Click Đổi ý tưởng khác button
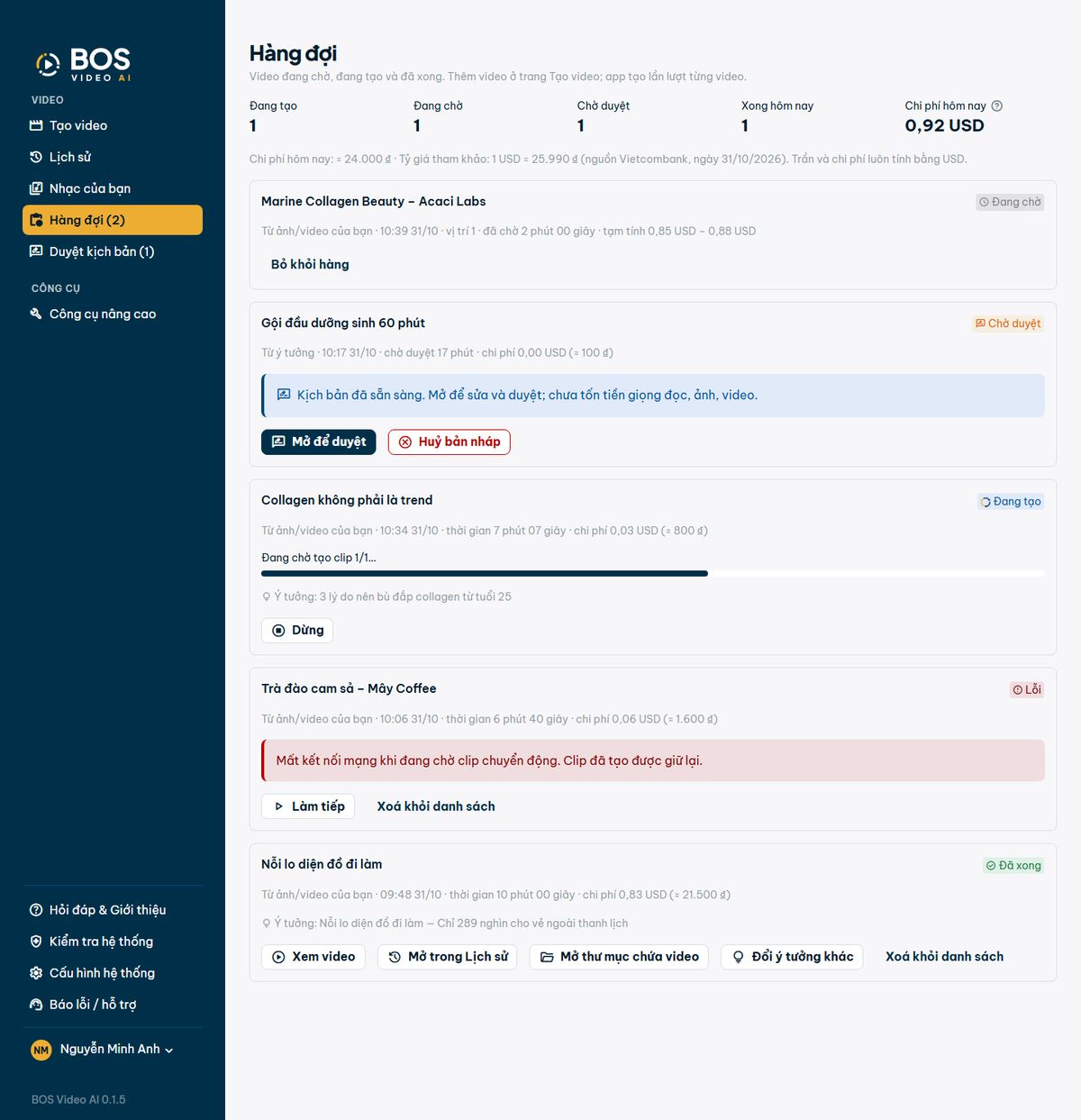The height and width of the screenshot is (1120, 1081). pos(793,957)
